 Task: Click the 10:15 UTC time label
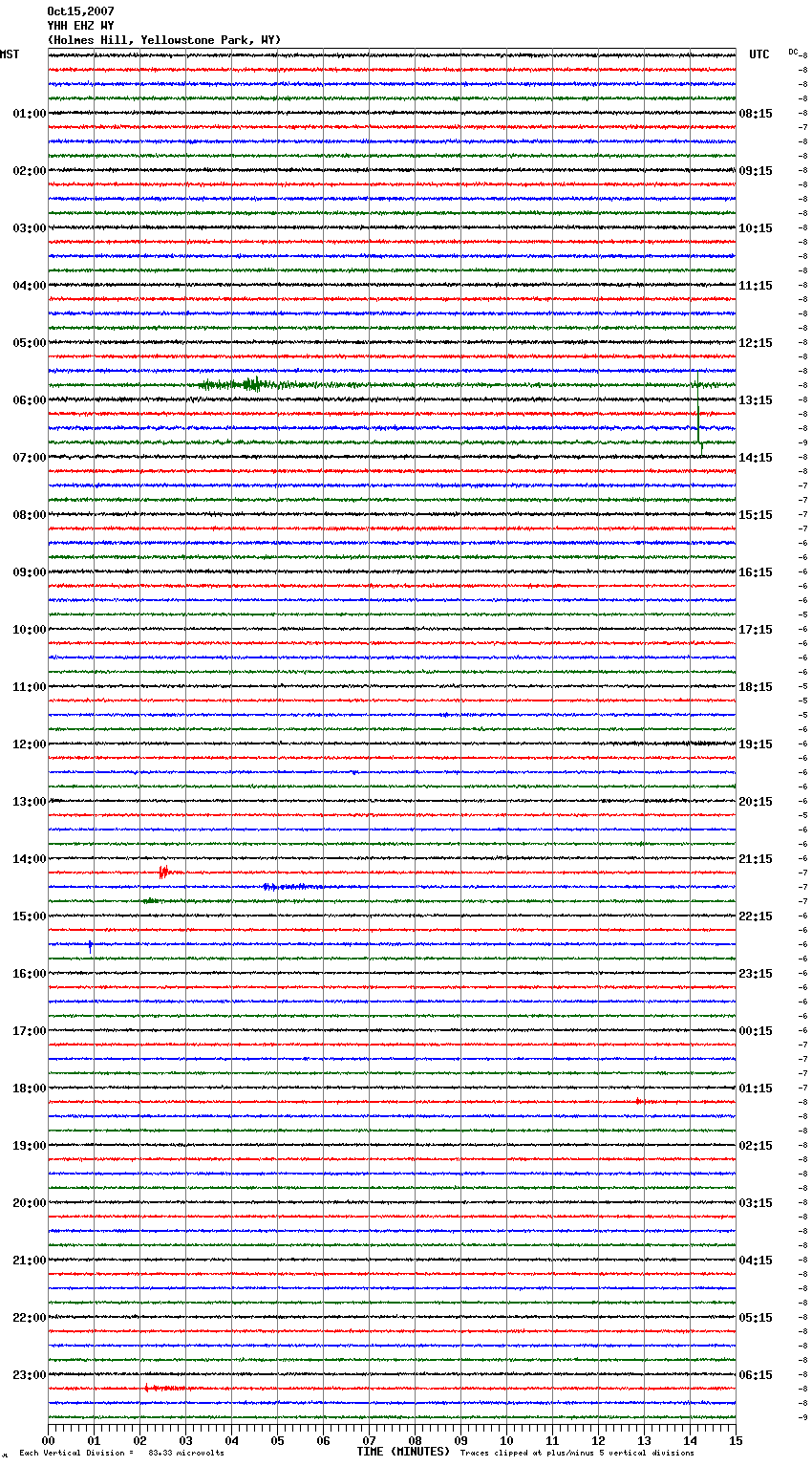point(756,228)
